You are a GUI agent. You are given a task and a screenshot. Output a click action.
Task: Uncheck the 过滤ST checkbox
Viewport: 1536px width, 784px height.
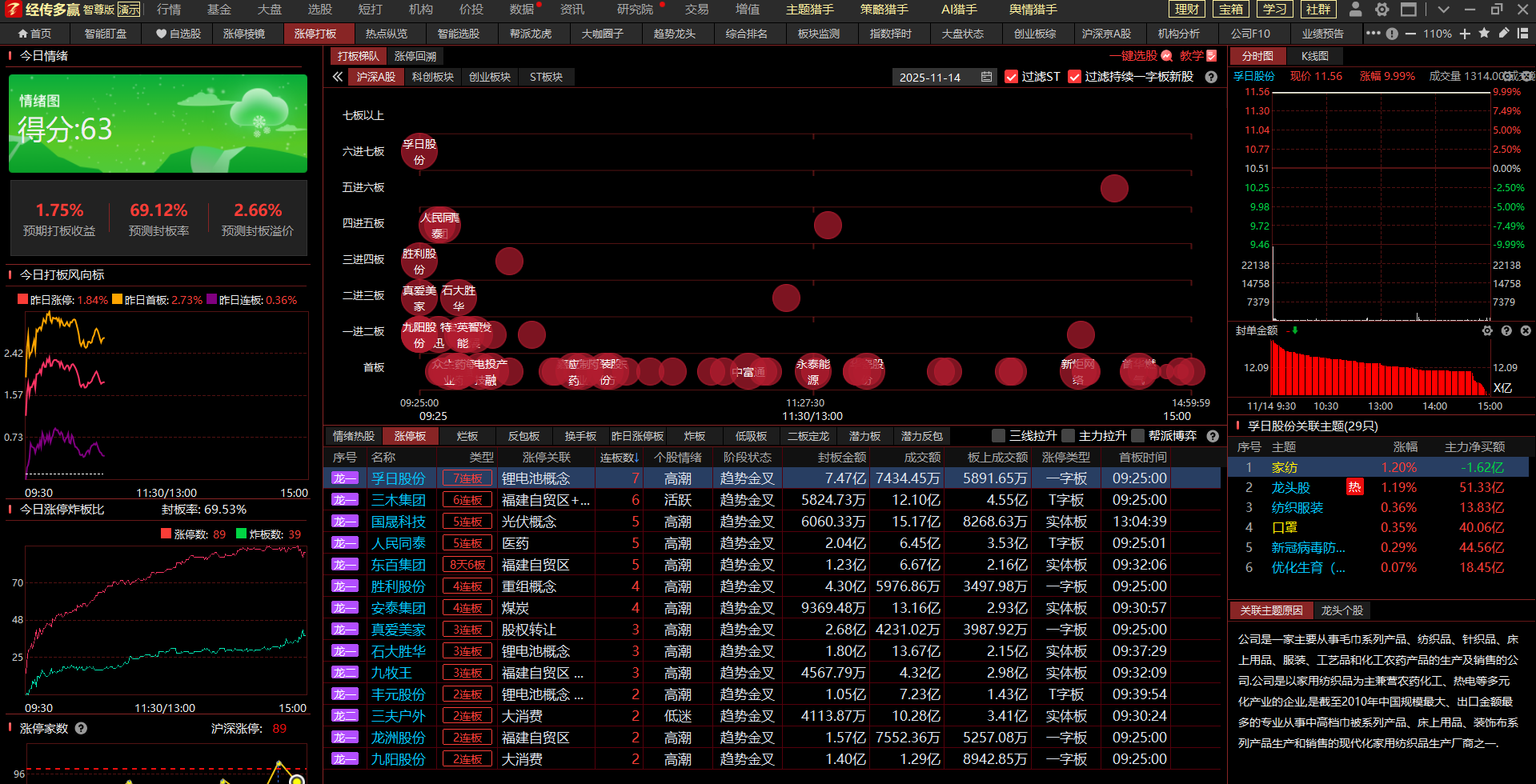(x=1011, y=77)
